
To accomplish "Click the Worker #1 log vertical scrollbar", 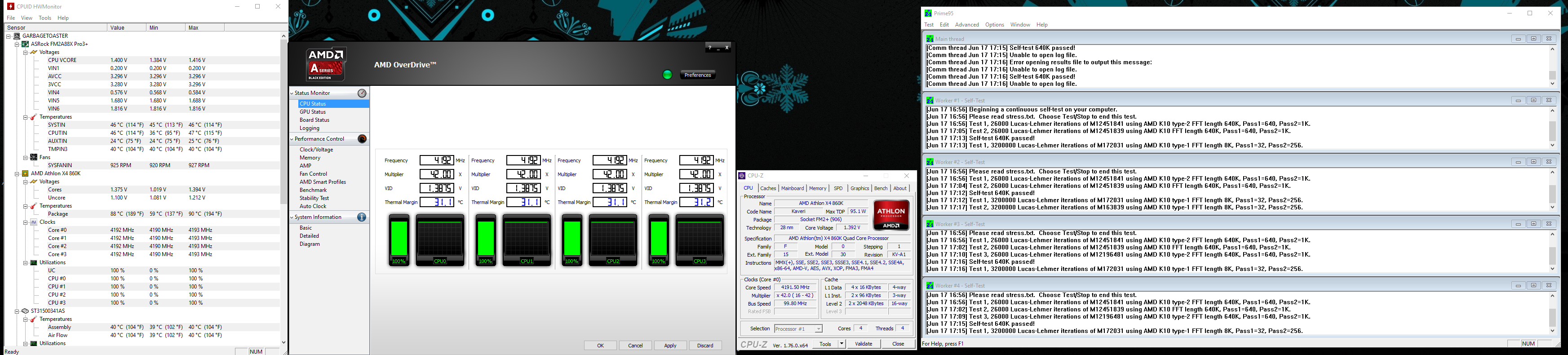I will (1552, 128).
